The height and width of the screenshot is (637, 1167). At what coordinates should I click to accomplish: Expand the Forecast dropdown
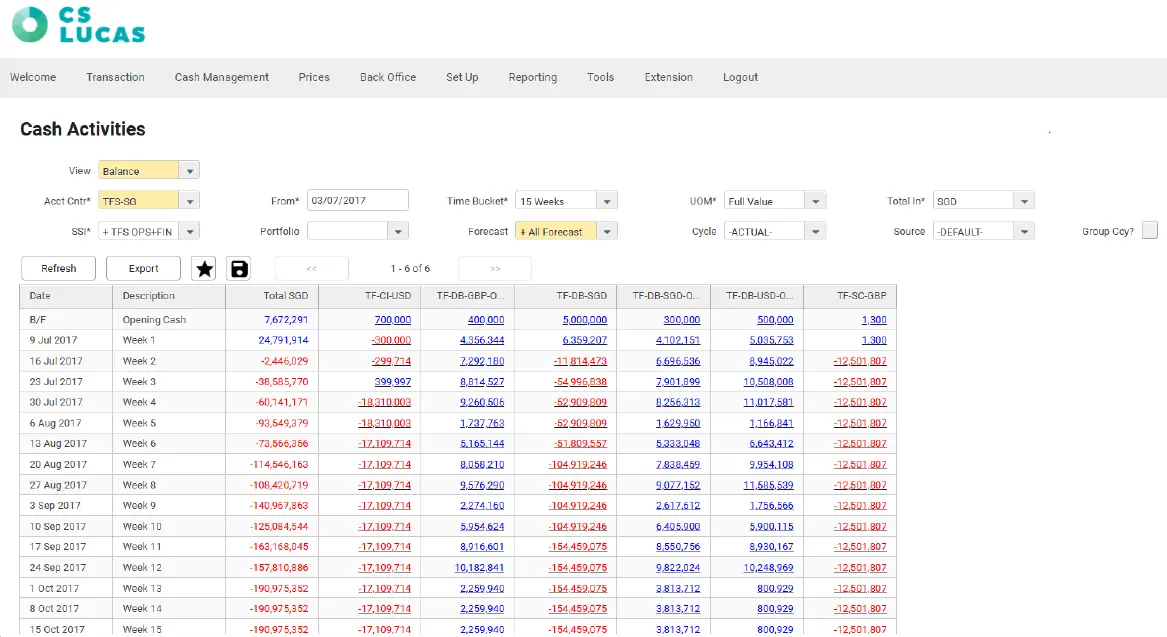click(x=607, y=231)
